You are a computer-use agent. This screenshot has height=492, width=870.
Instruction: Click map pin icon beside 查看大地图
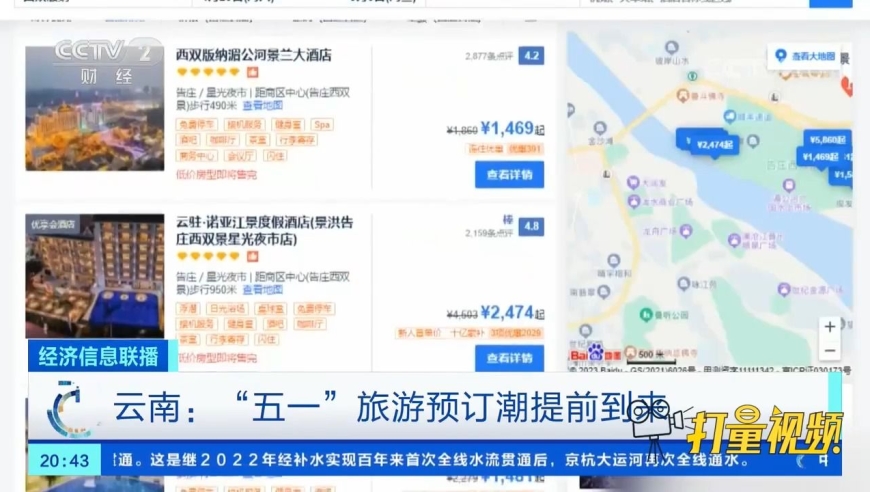point(781,55)
